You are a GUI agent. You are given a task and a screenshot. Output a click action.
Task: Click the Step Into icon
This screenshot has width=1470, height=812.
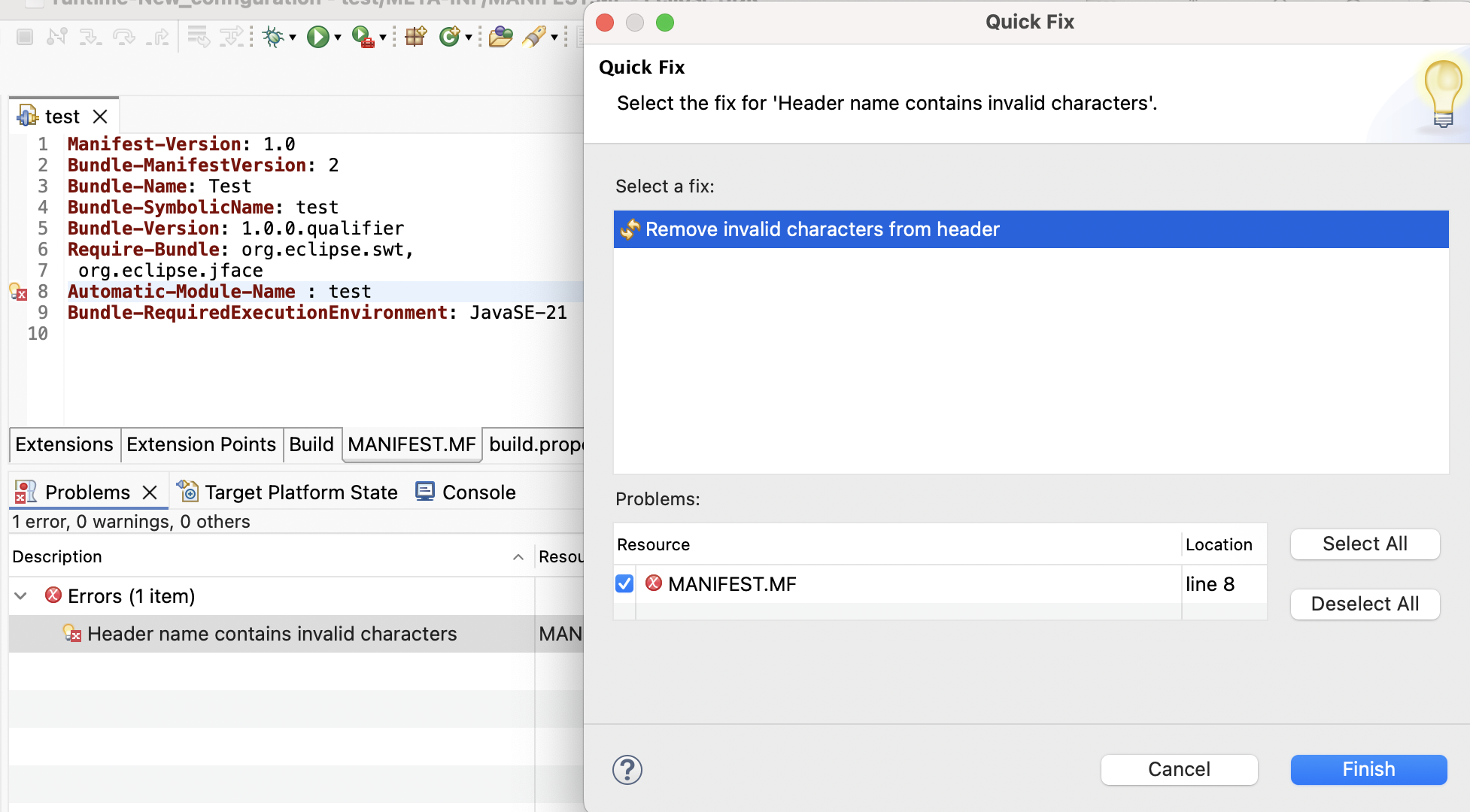(x=90, y=36)
